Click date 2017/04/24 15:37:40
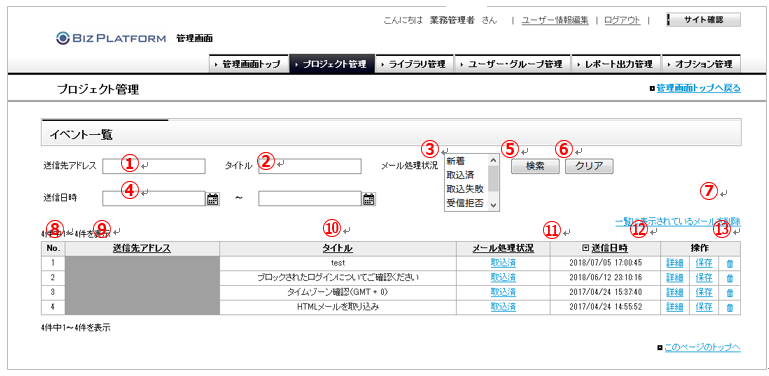769x376 pixels. (x=606, y=293)
